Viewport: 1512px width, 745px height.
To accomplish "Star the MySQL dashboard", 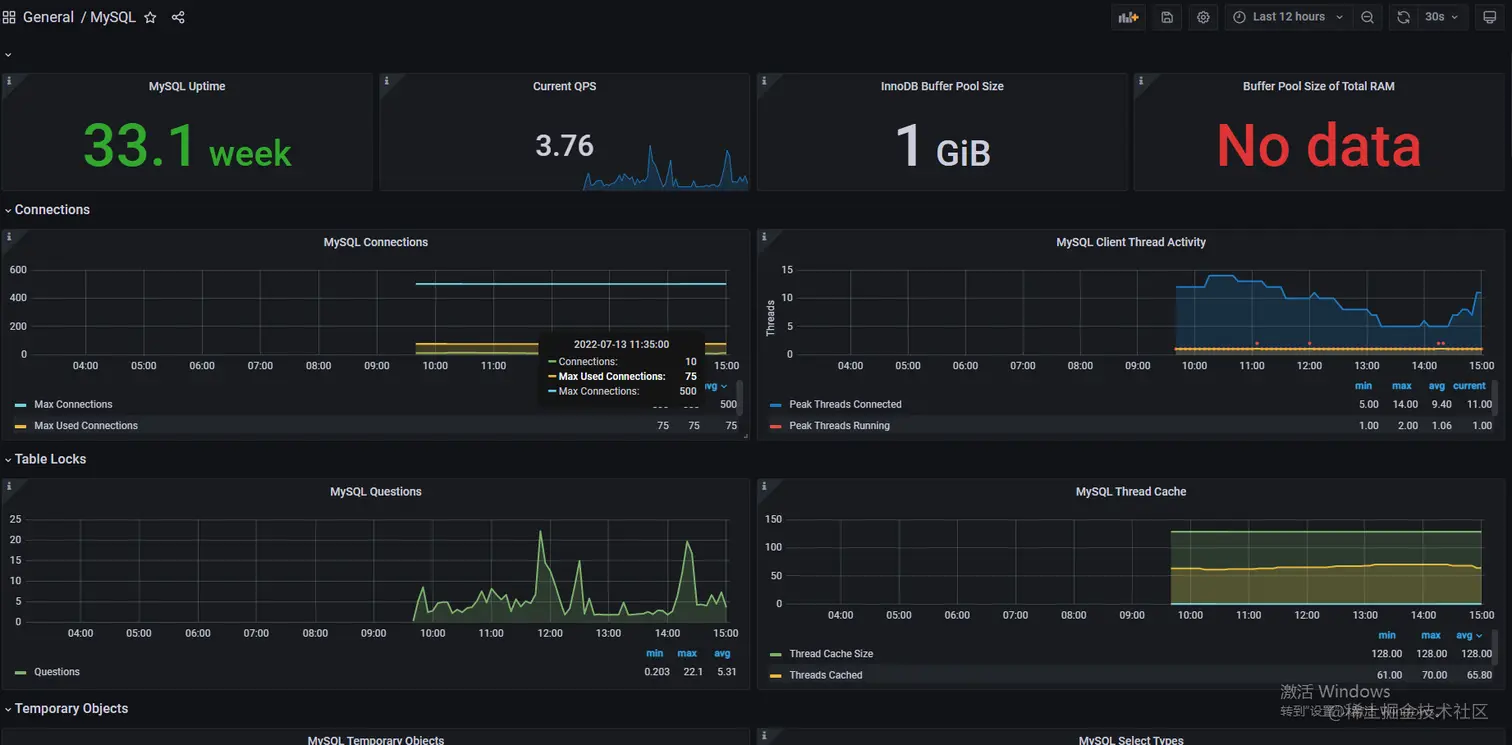I will pyautogui.click(x=150, y=17).
